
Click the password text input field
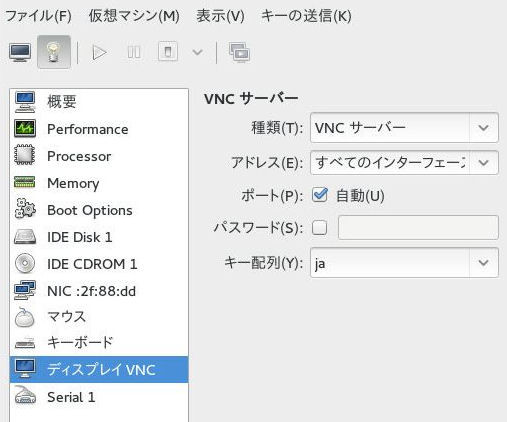pyautogui.click(x=418, y=228)
